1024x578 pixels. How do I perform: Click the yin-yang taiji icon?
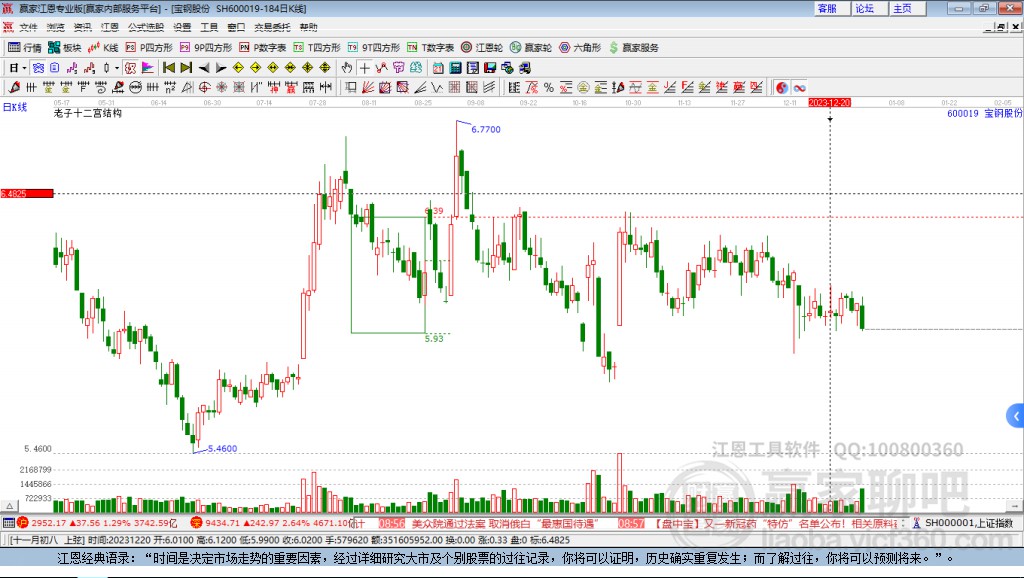click(x=781, y=88)
